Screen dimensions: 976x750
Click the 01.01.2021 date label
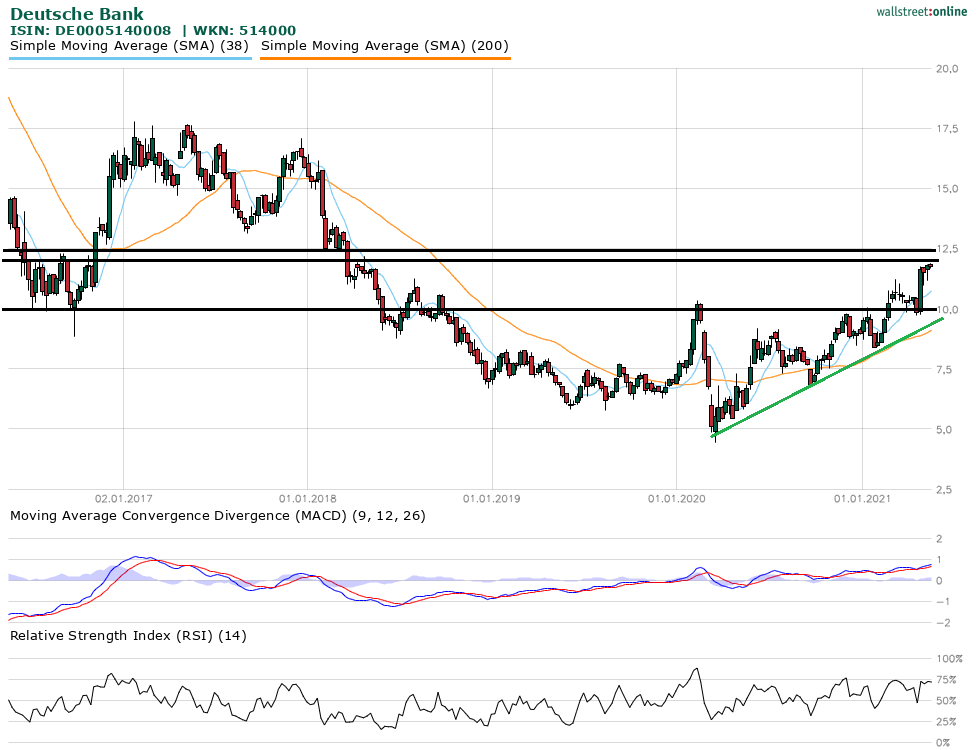(x=862, y=497)
